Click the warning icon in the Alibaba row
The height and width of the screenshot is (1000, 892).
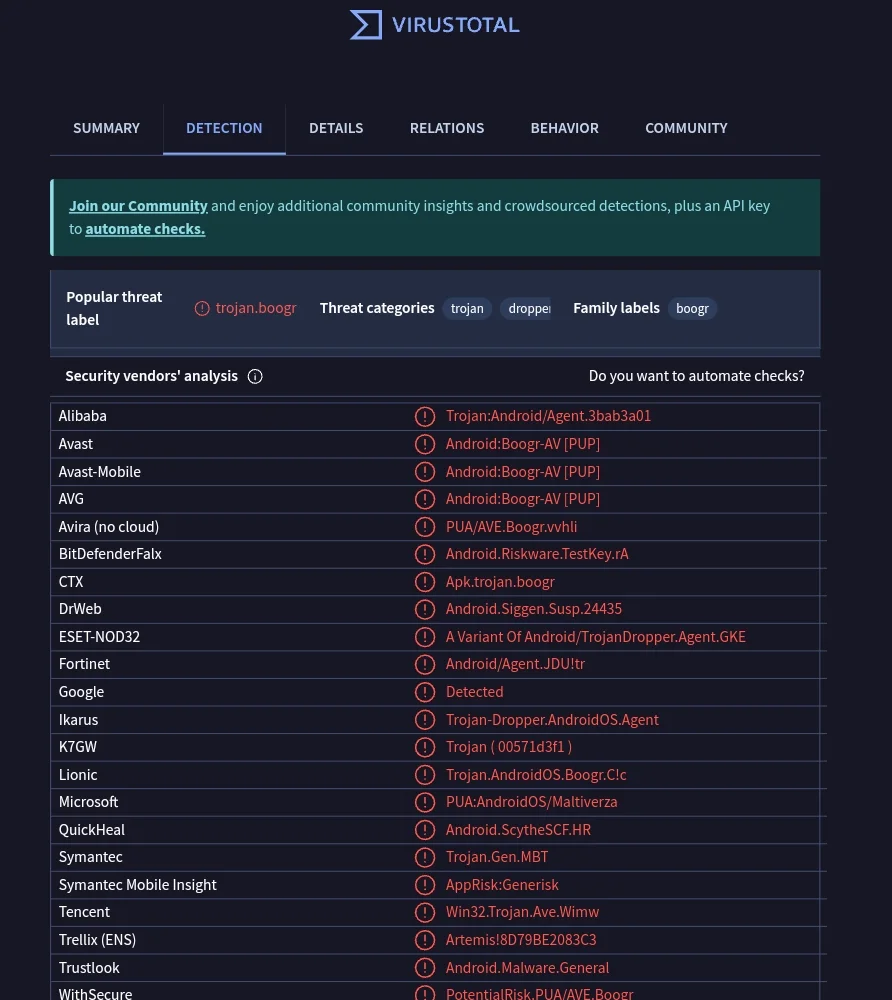click(x=425, y=416)
